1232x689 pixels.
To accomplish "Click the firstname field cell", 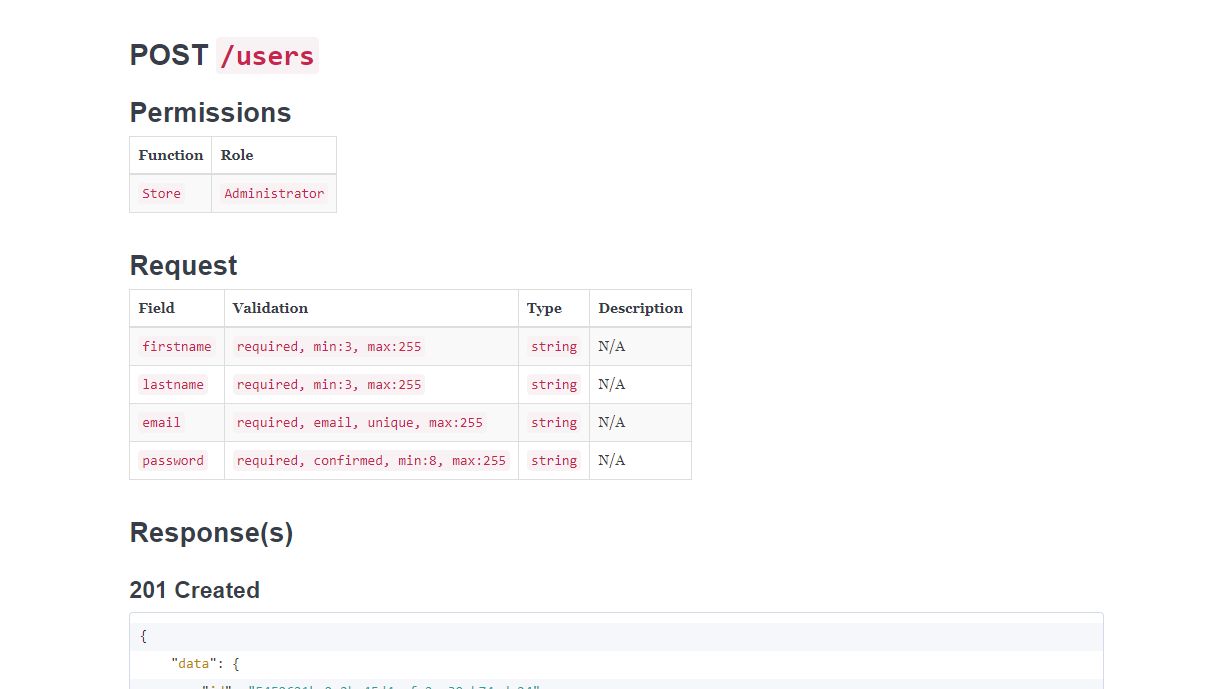I will click(177, 346).
